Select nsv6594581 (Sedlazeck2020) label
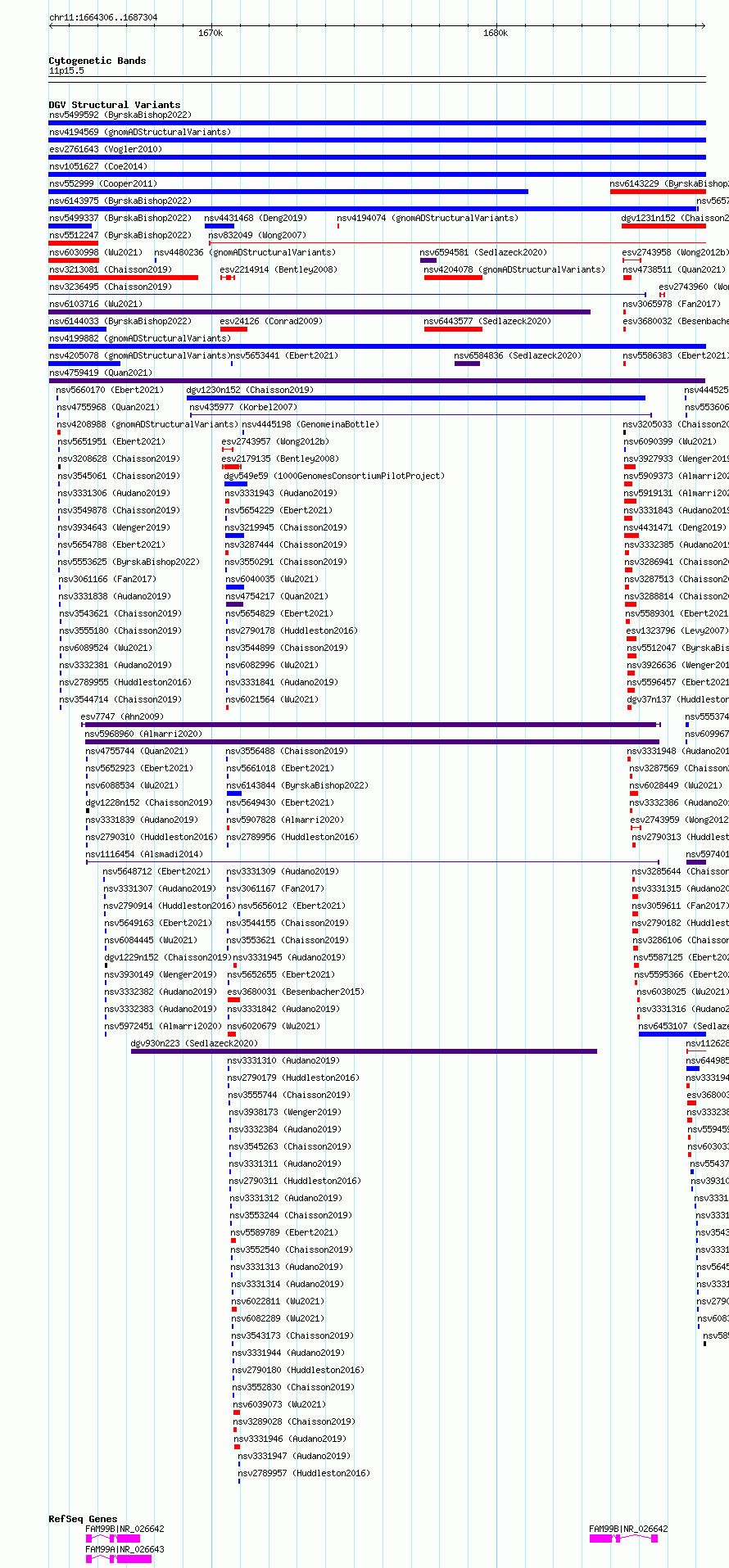 tap(483, 252)
